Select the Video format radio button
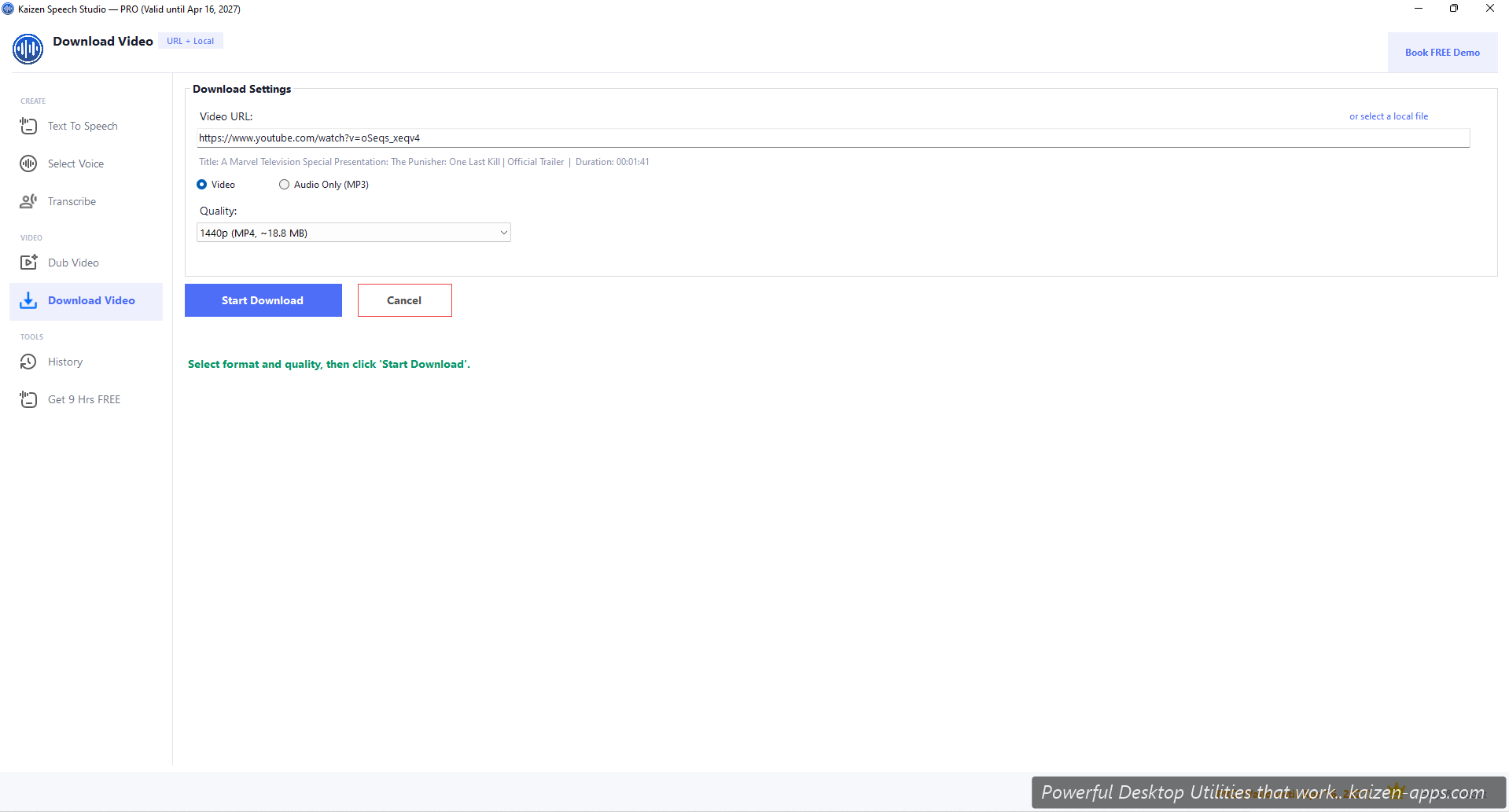The width and height of the screenshot is (1509, 812). tap(202, 184)
